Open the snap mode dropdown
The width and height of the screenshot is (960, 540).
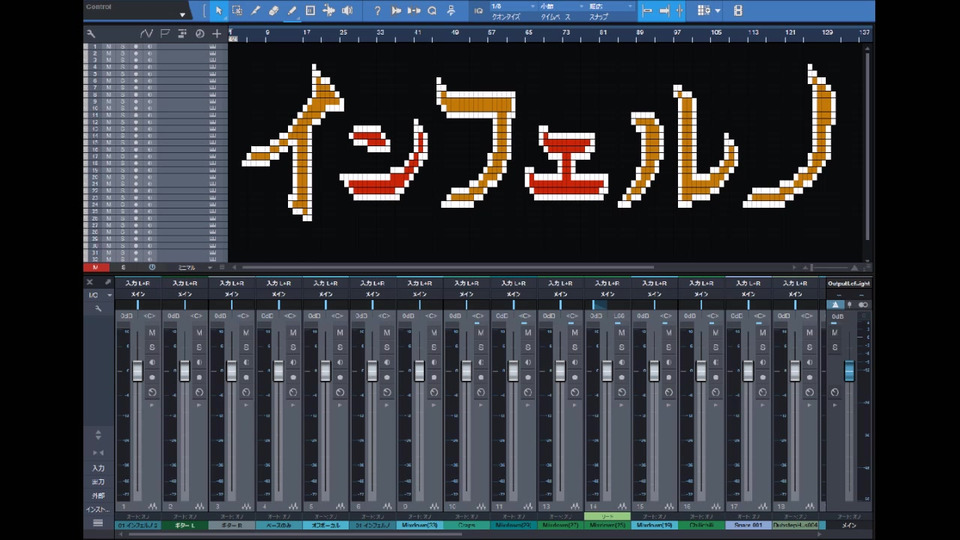click(x=610, y=6)
